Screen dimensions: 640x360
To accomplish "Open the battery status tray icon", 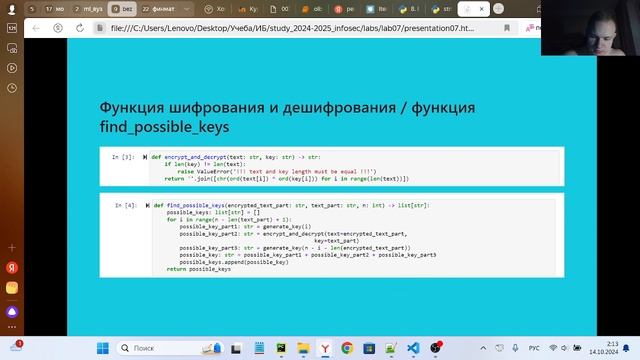I will click(x=577, y=348).
